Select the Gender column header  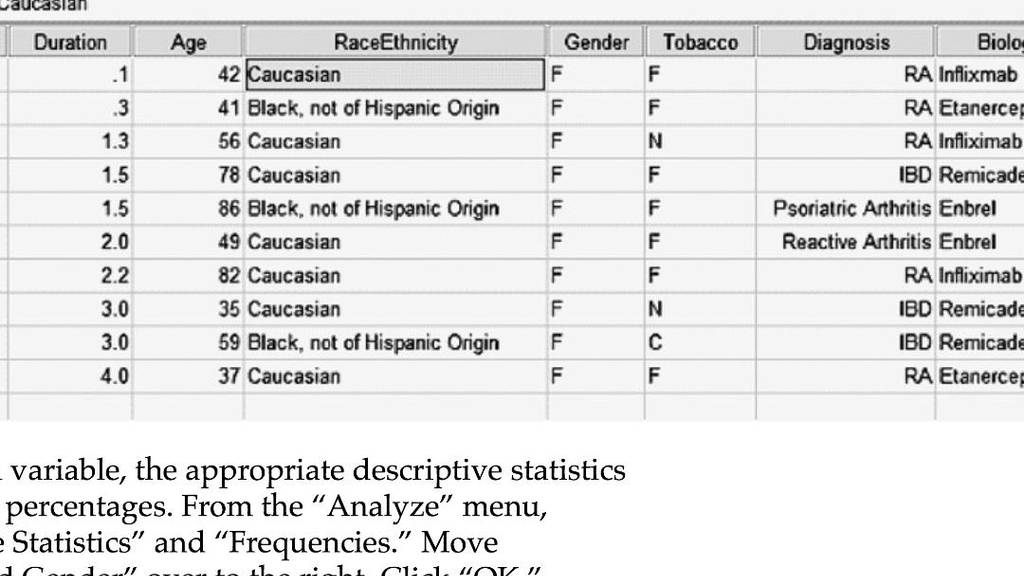point(596,42)
